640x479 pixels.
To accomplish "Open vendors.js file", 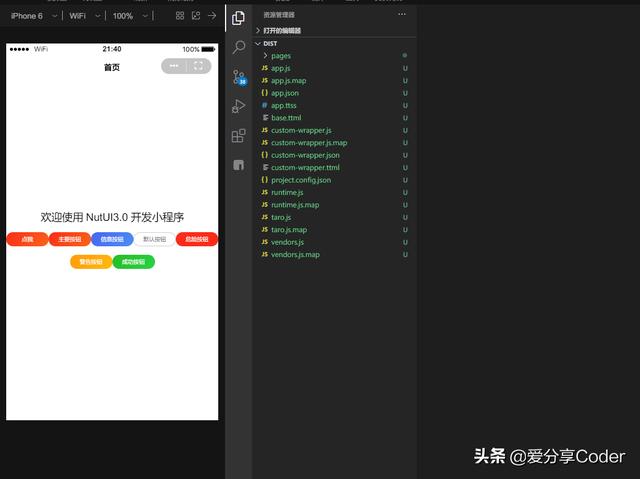I will [x=334, y=242].
